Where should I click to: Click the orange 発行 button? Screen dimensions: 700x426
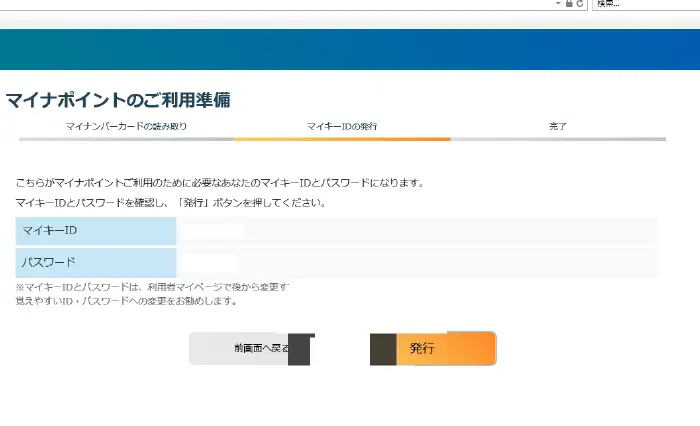click(433, 348)
